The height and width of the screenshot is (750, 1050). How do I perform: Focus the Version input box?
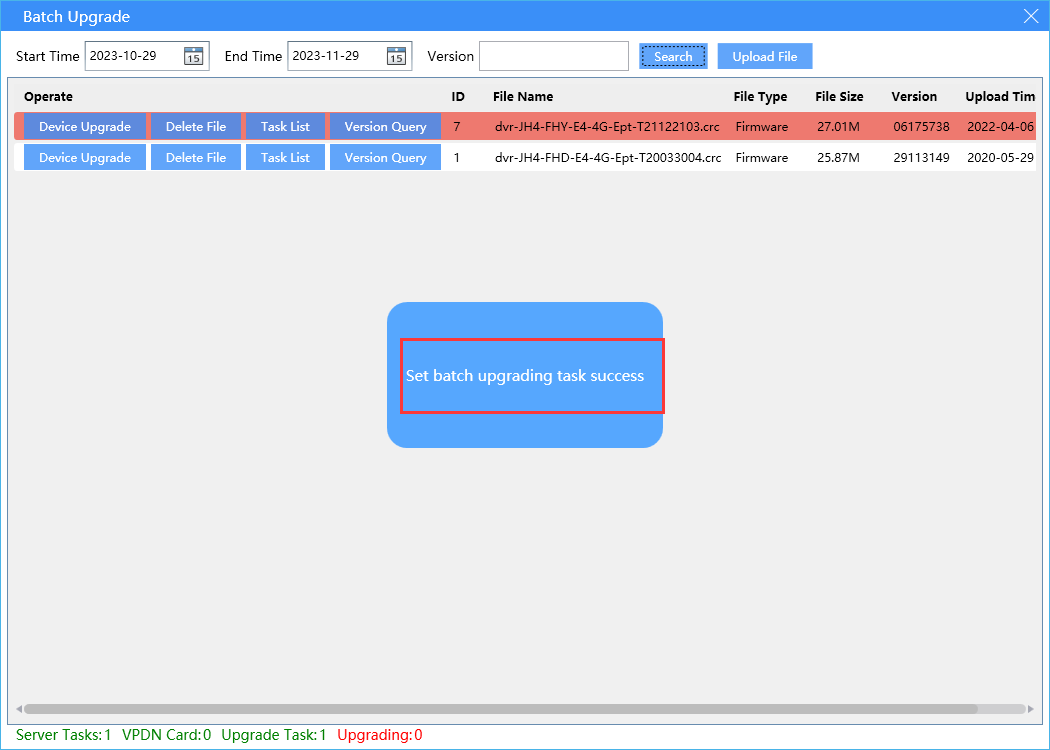pos(554,56)
